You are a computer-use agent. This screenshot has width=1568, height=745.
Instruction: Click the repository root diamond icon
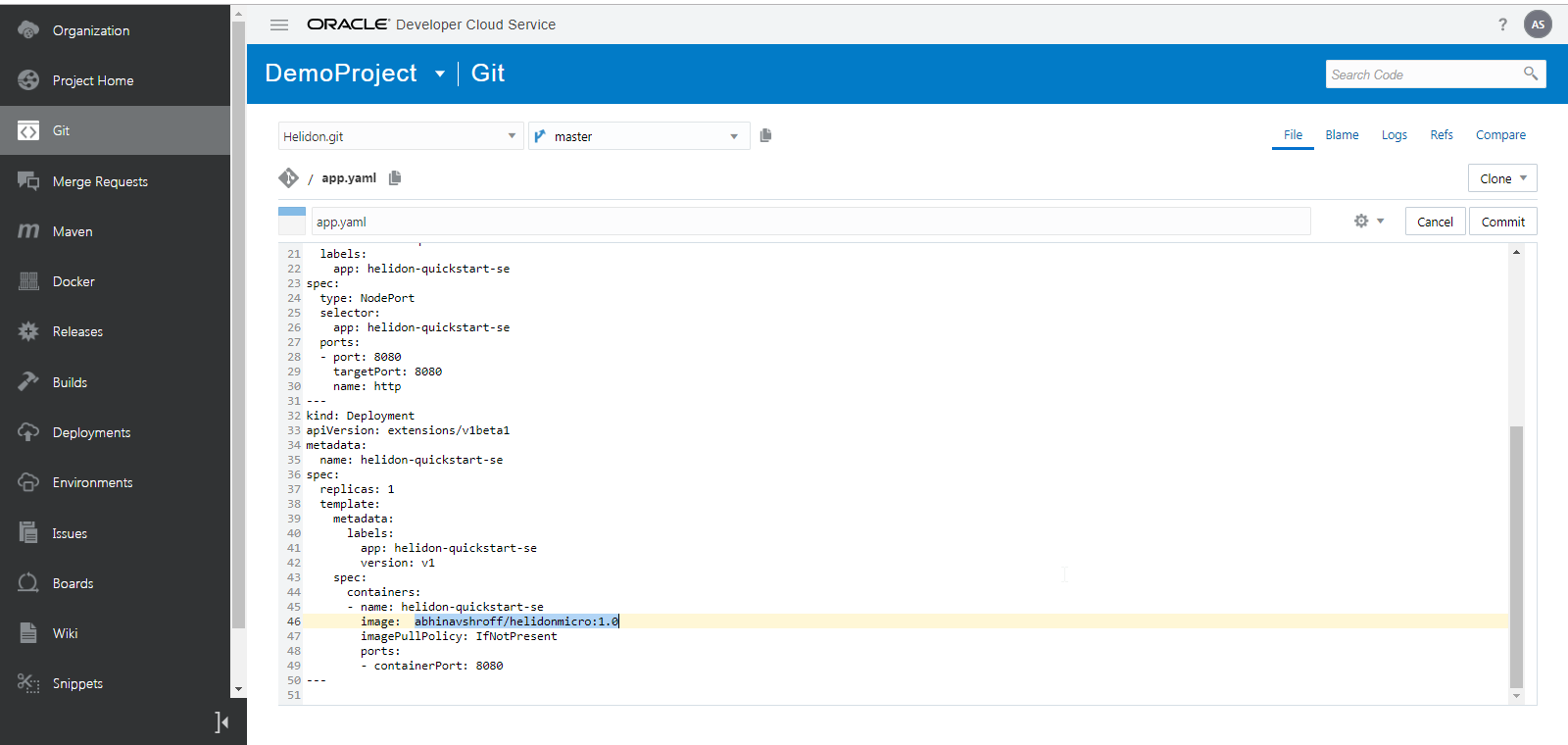pos(288,177)
